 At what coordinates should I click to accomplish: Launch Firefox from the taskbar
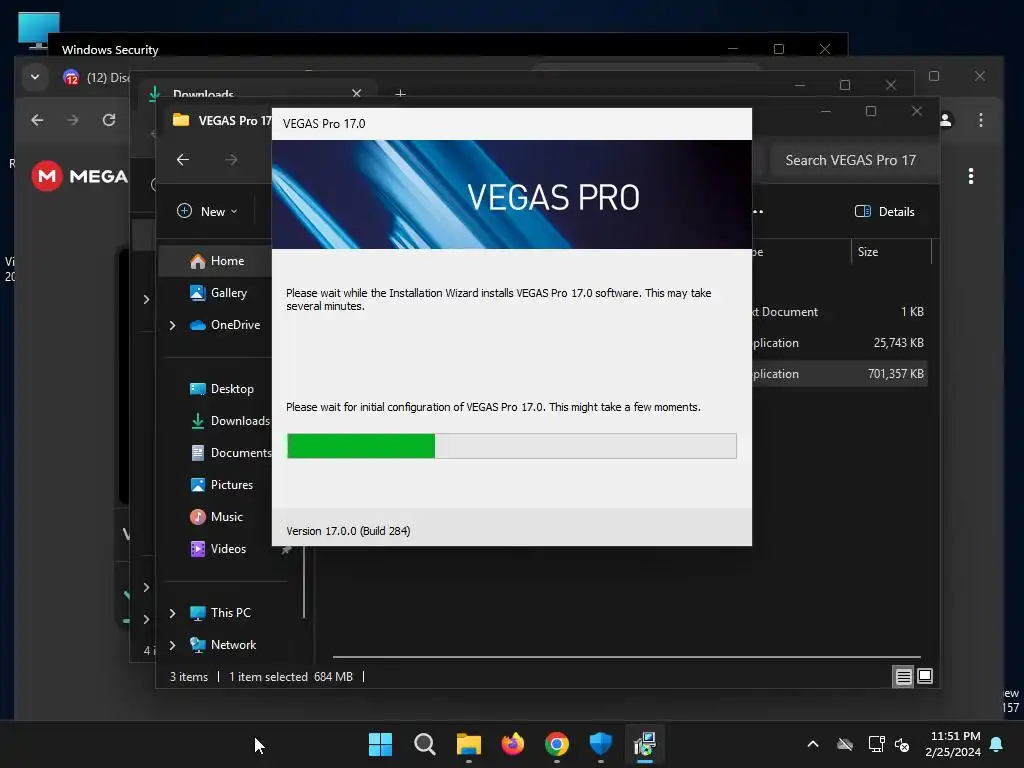(x=513, y=744)
